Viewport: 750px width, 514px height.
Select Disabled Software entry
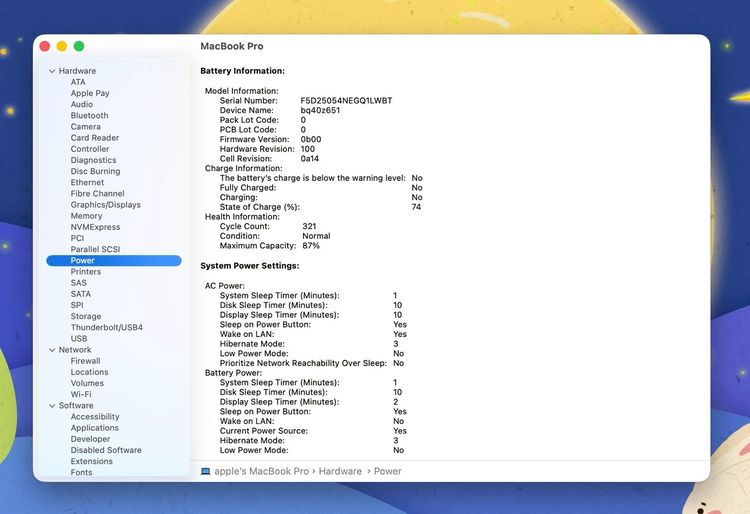(106, 450)
